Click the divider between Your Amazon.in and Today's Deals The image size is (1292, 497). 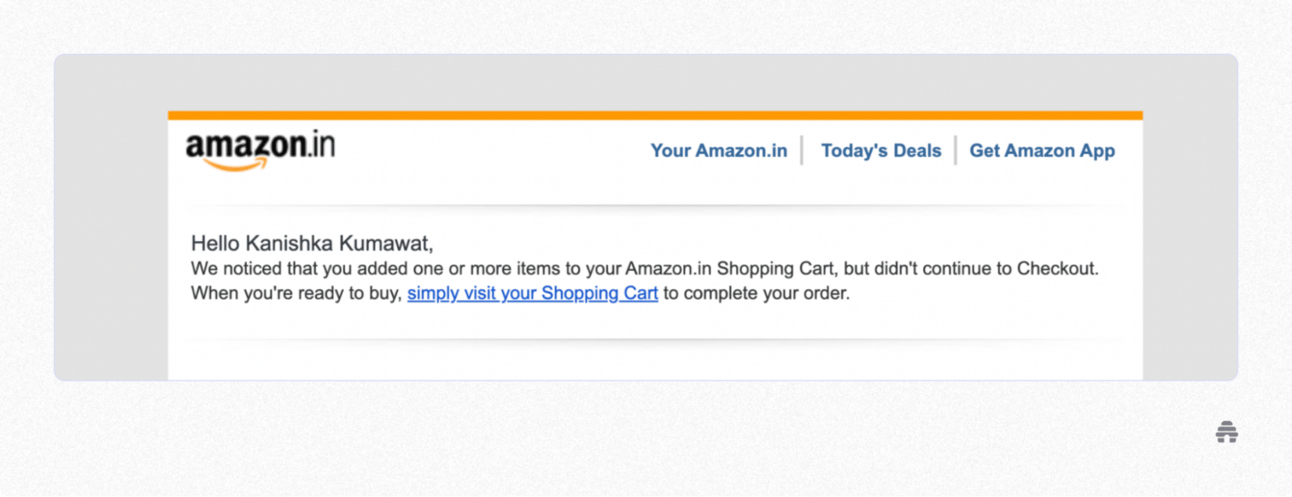click(x=802, y=151)
